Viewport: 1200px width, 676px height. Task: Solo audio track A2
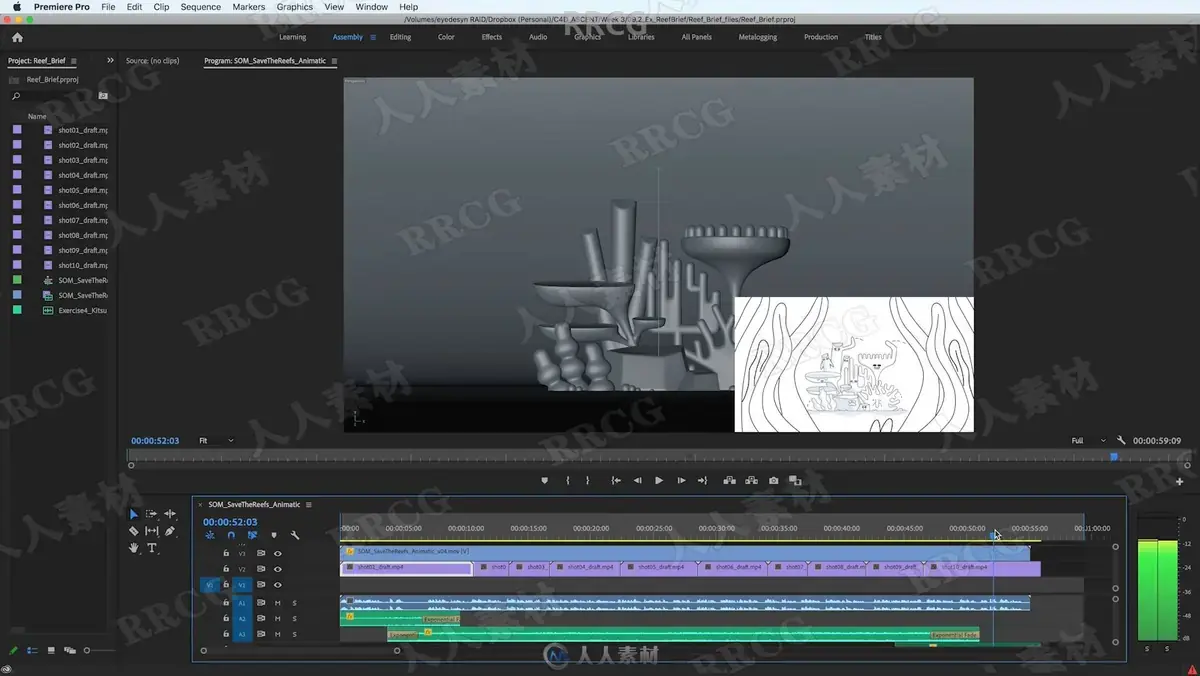point(294,618)
